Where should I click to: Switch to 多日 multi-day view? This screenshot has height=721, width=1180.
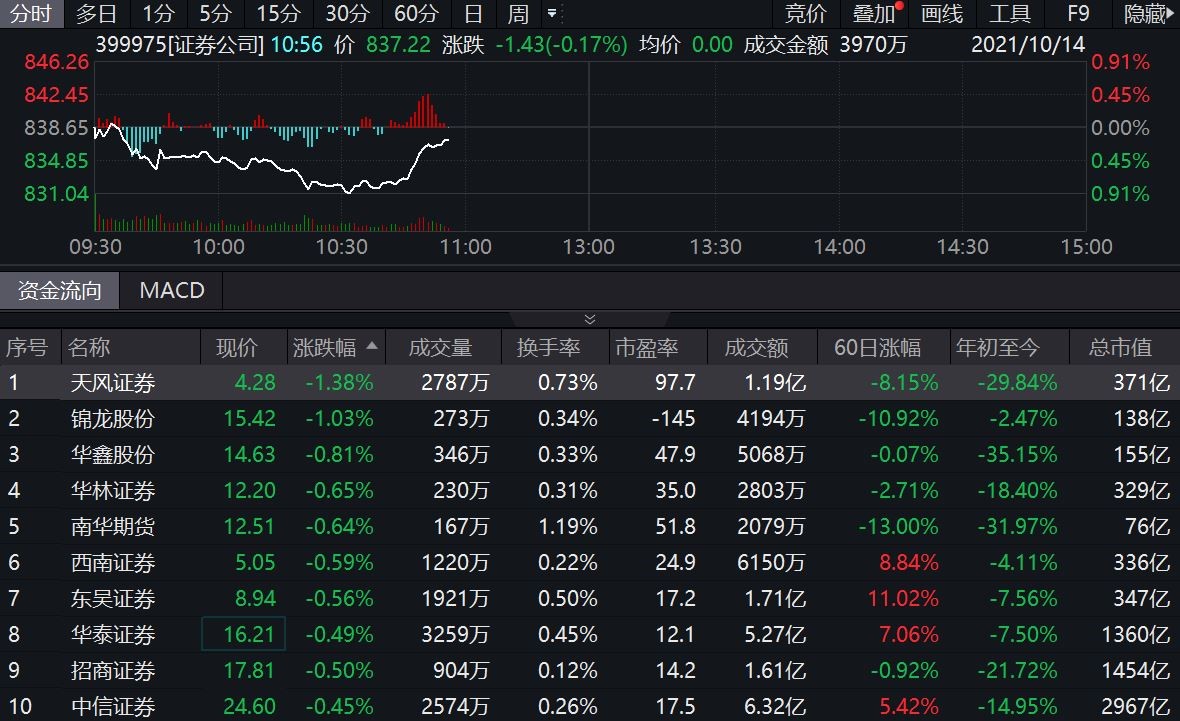click(x=96, y=14)
